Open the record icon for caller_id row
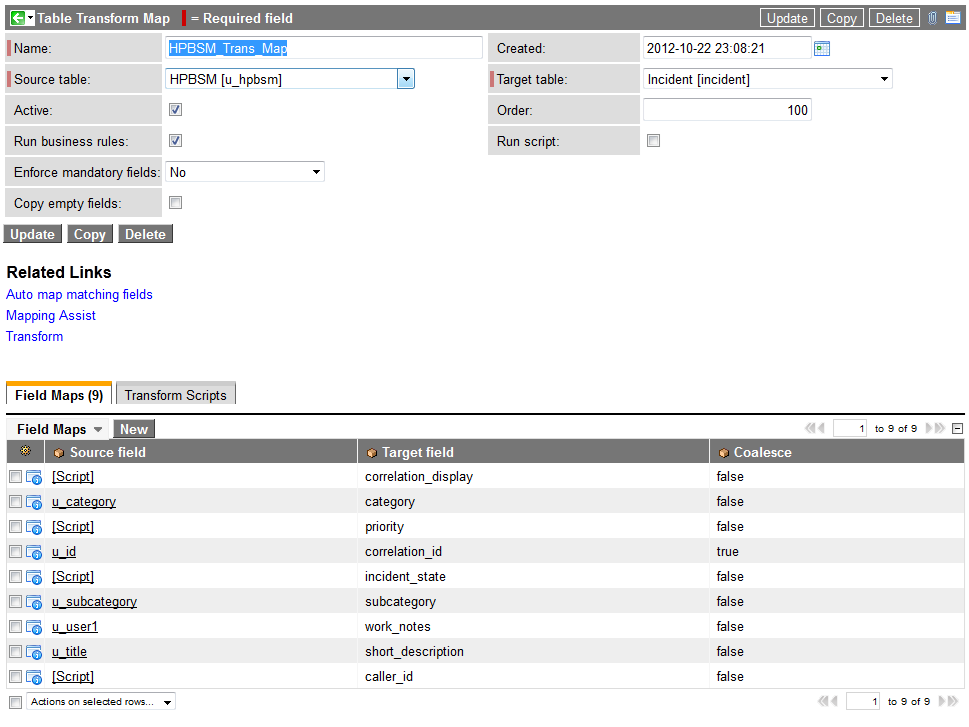This screenshot has width=969, height=727. (34, 678)
